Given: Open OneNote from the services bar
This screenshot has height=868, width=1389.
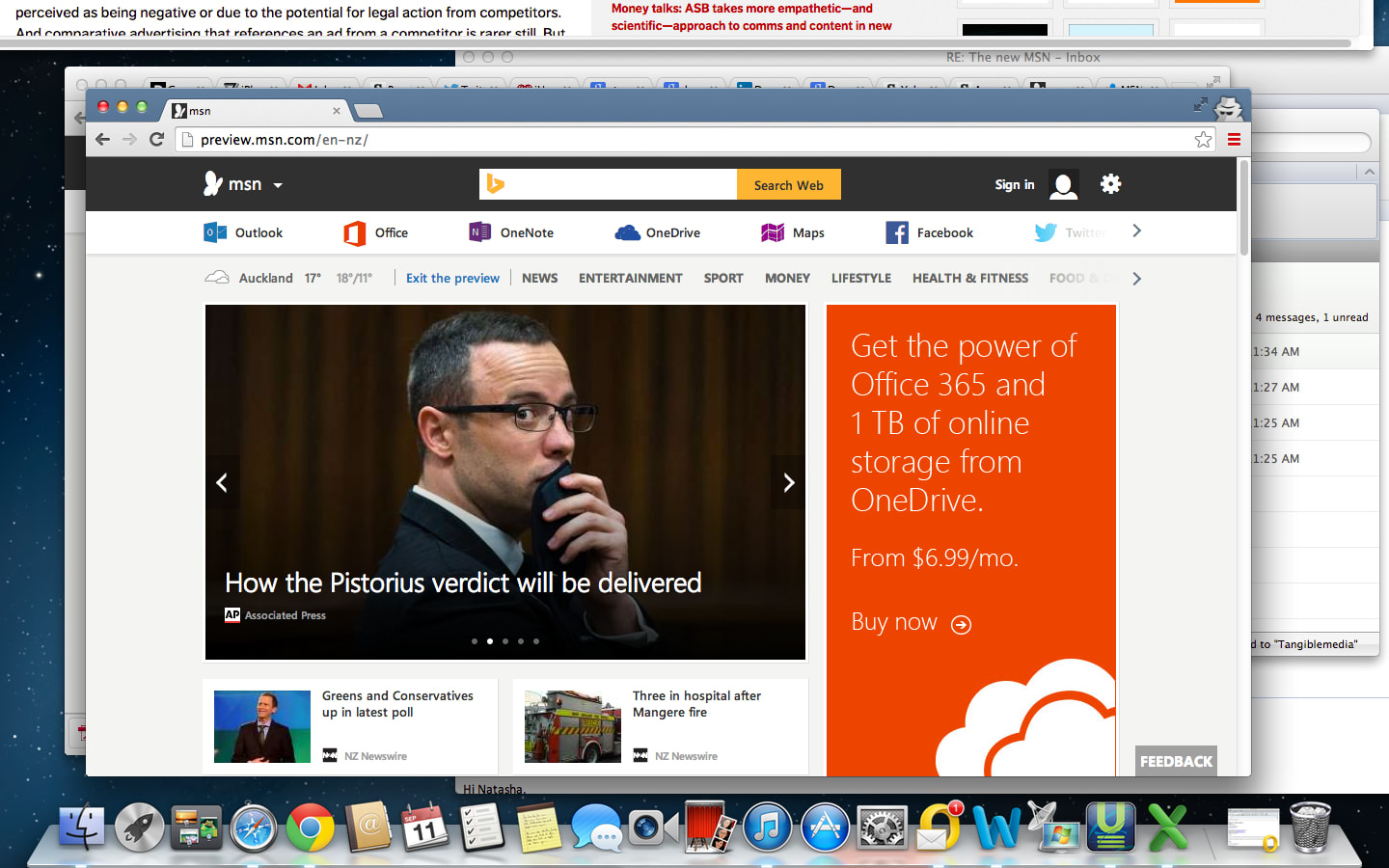Looking at the screenshot, I should tap(510, 232).
